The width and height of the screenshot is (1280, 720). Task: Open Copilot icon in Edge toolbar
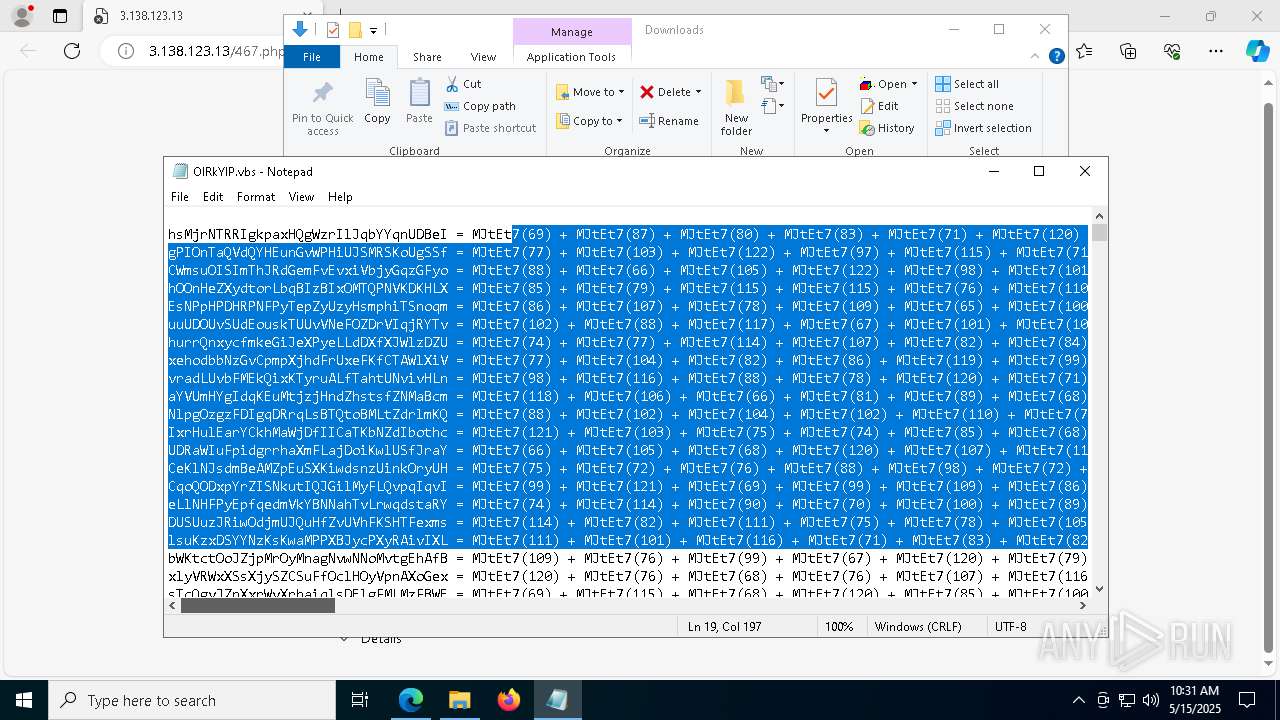1258,51
